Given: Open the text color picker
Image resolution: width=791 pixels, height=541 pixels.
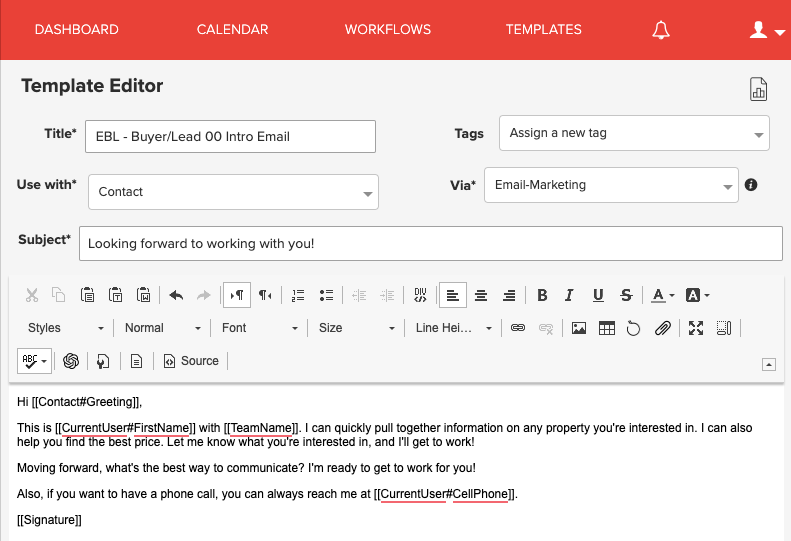Looking at the screenshot, I should click(662, 295).
